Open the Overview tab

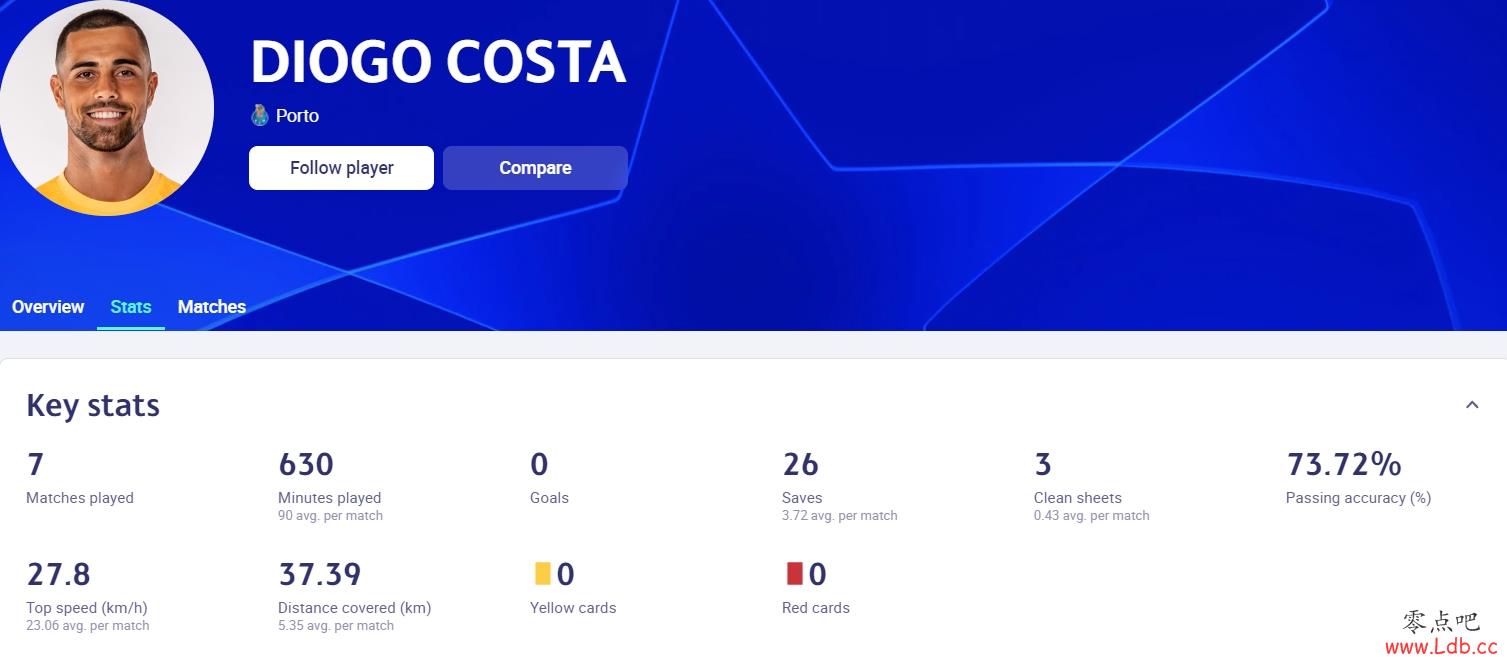[48, 307]
